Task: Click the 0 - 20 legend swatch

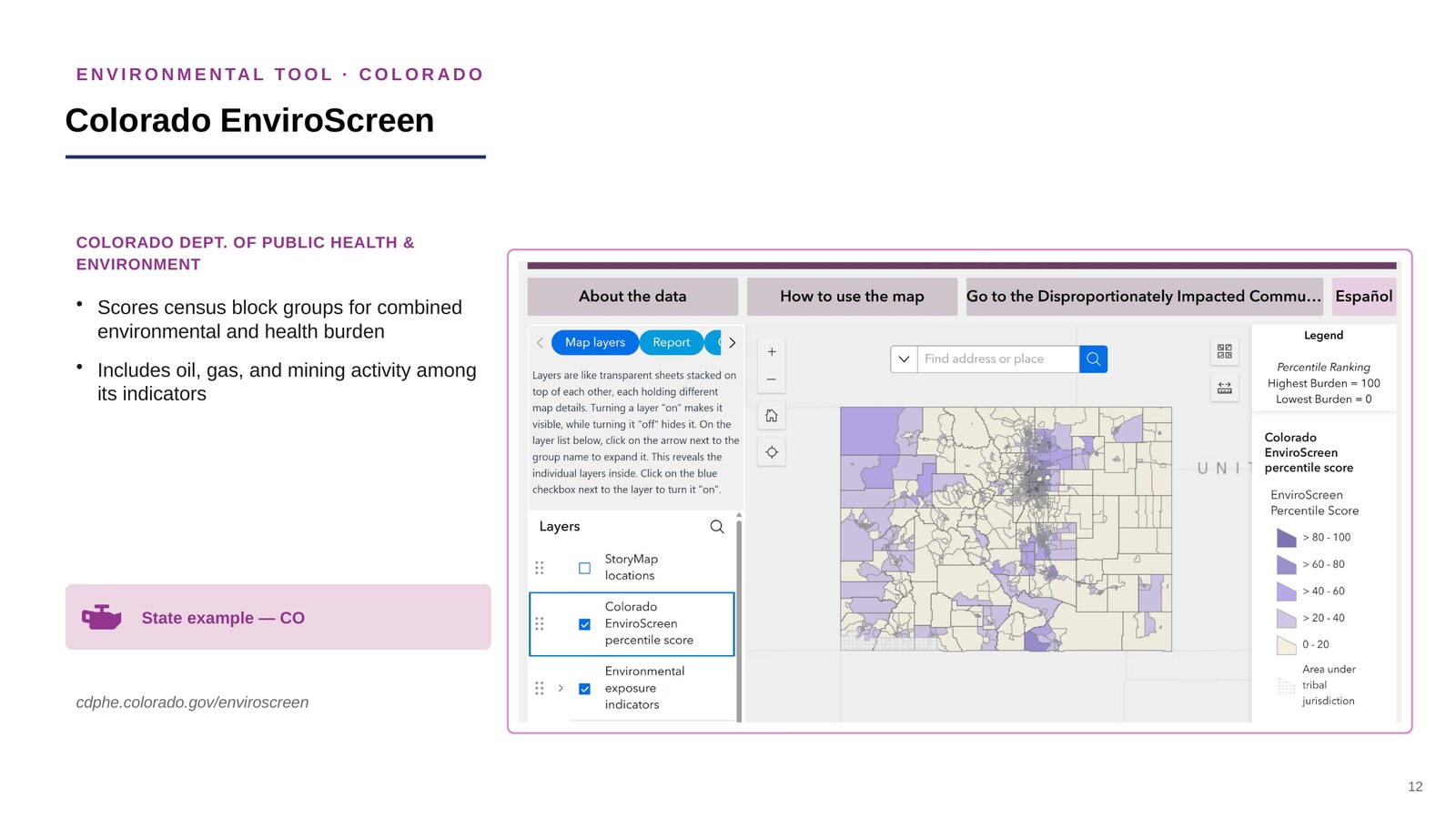Action: pyautogui.click(x=1287, y=645)
